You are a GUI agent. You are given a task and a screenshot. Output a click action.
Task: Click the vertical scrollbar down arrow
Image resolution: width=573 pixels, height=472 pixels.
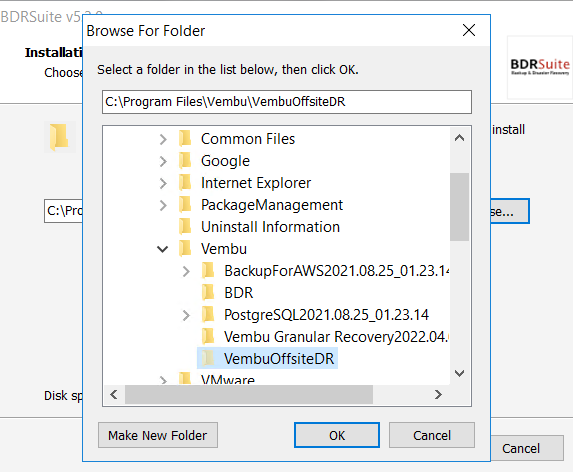tap(459, 373)
